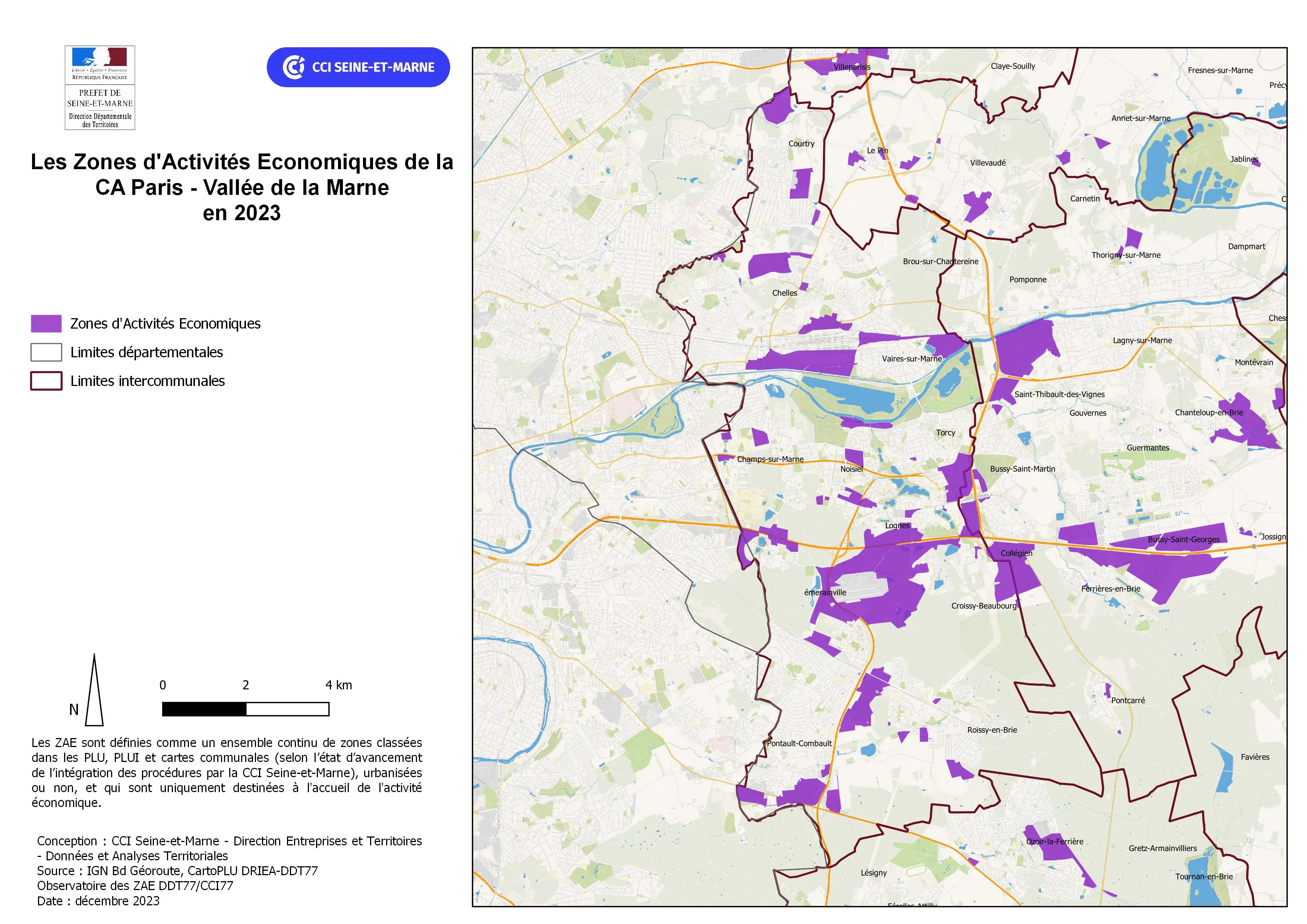Click the 'Limites intercommunales' legend label

click(x=148, y=381)
